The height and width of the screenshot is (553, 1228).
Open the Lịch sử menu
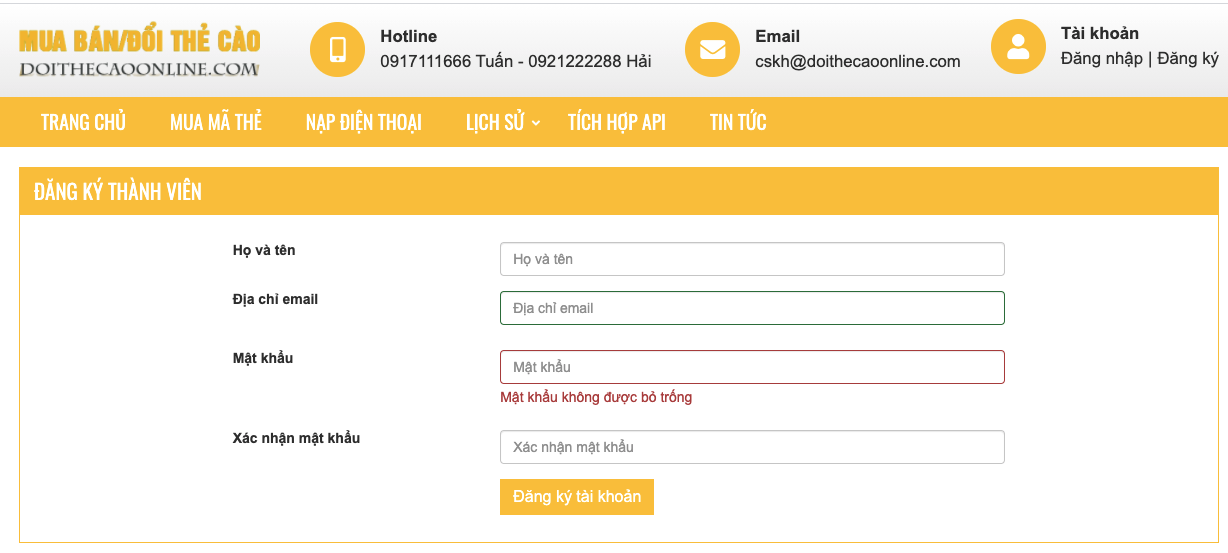coord(495,122)
